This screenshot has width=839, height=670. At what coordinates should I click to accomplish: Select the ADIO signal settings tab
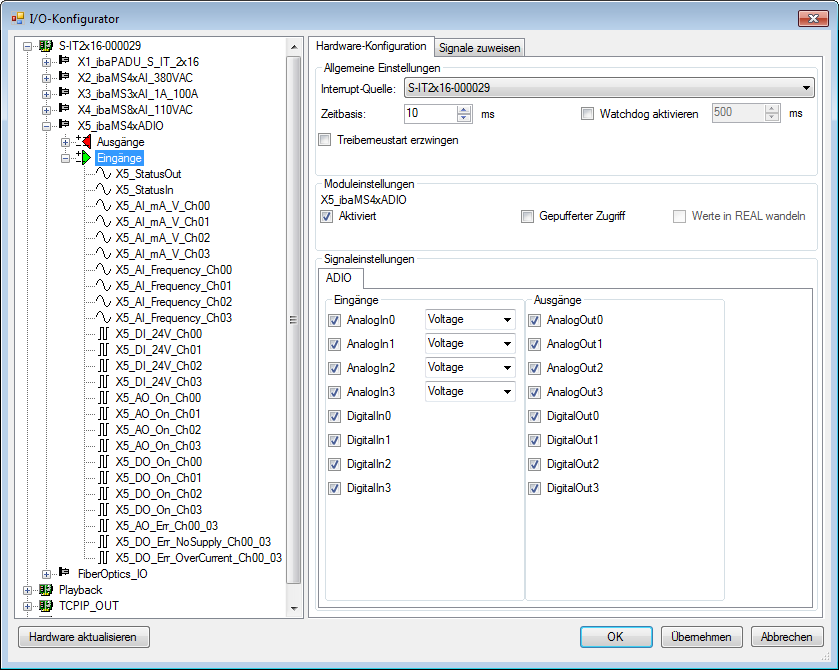340,279
